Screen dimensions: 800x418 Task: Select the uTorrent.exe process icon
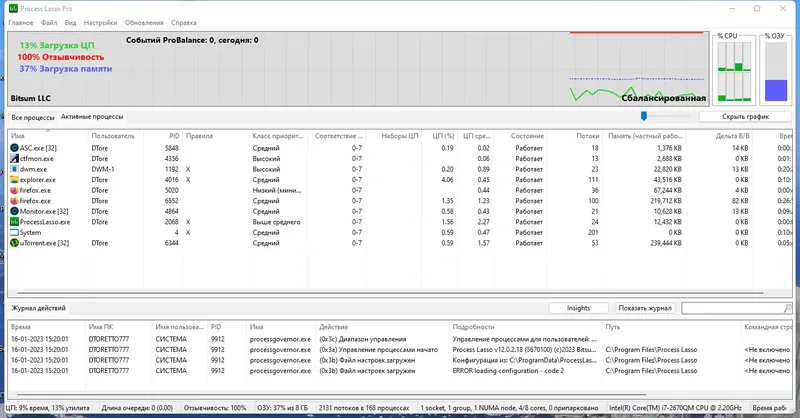point(14,243)
